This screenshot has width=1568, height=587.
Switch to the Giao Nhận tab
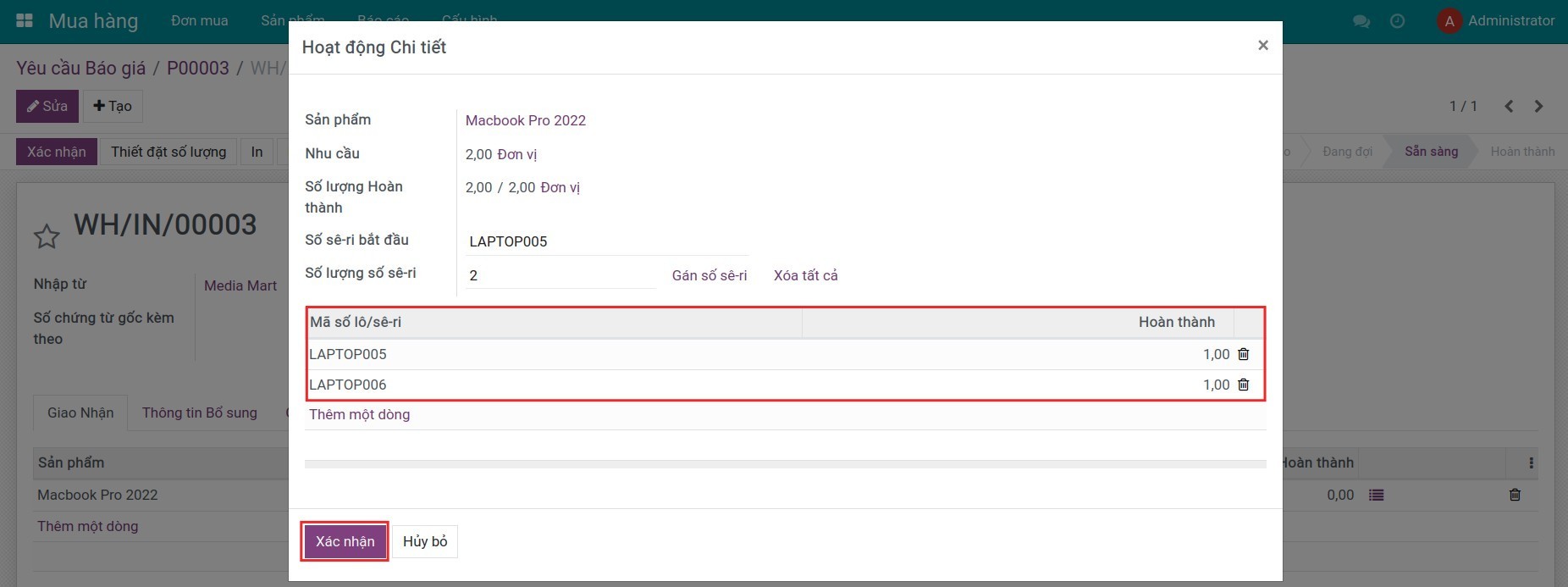click(x=80, y=413)
